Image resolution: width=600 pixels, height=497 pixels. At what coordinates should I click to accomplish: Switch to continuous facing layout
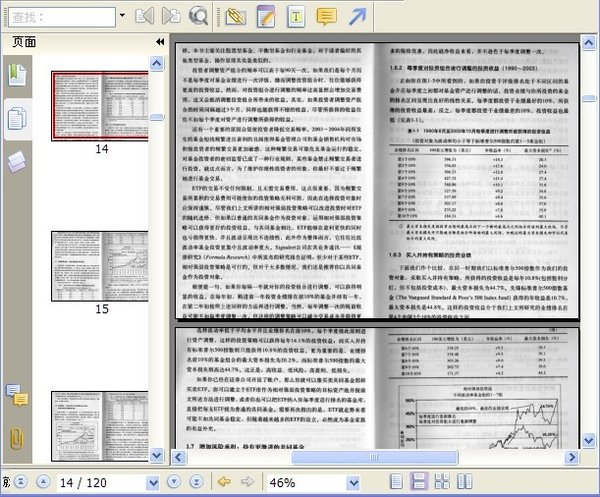442,481
